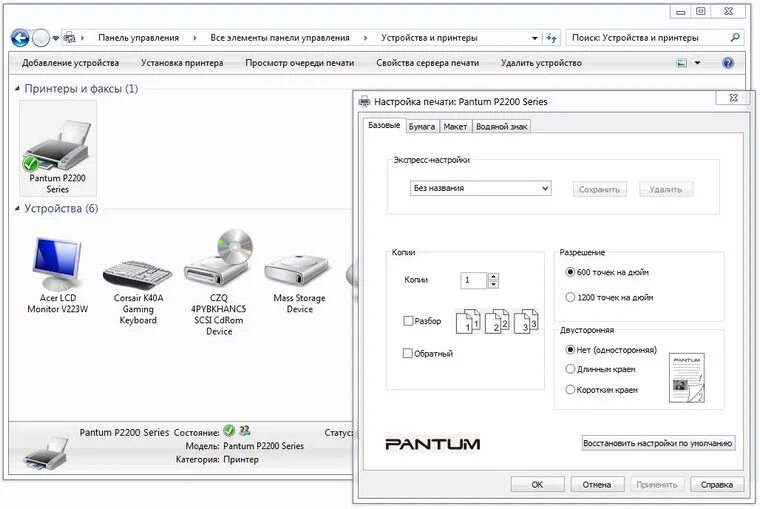Image resolution: width=760 pixels, height=509 pixels.
Task: Click the green status check icon in details pane
Action: (229, 430)
